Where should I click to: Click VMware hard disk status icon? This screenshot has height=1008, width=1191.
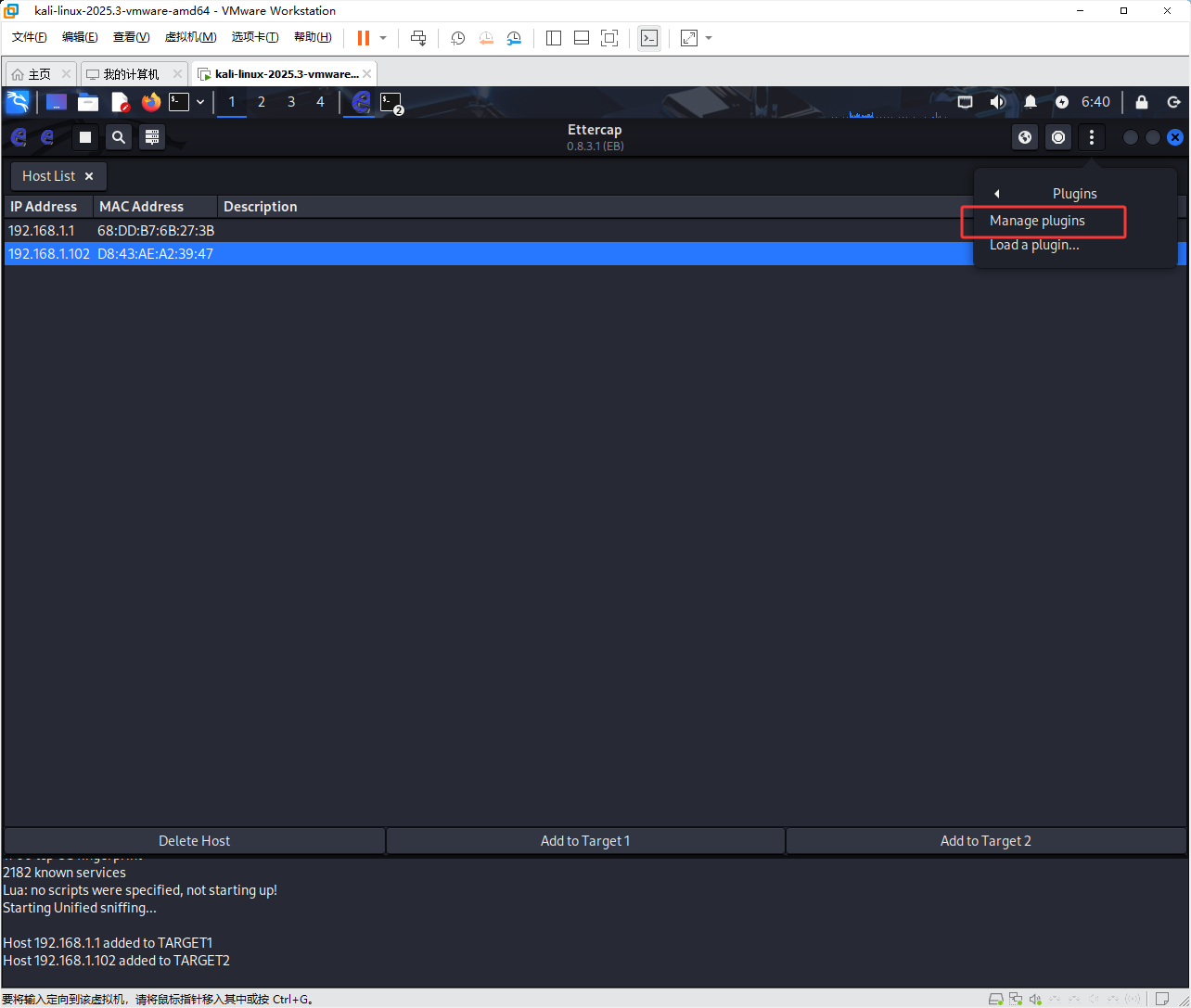coord(996,999)
